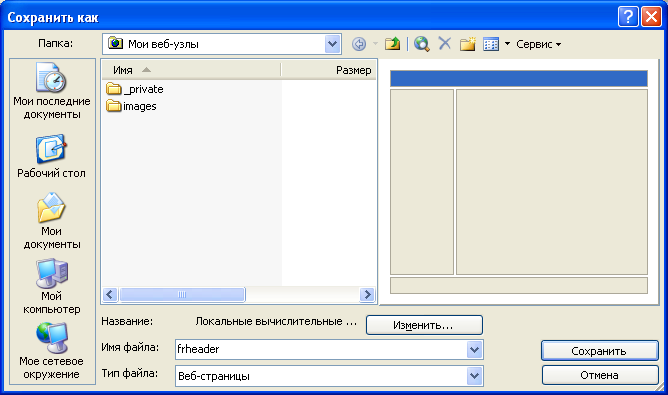The image size is (668, 395).
Task: Click the Views icon in toolbar
Action: click(x=491, y=44)
